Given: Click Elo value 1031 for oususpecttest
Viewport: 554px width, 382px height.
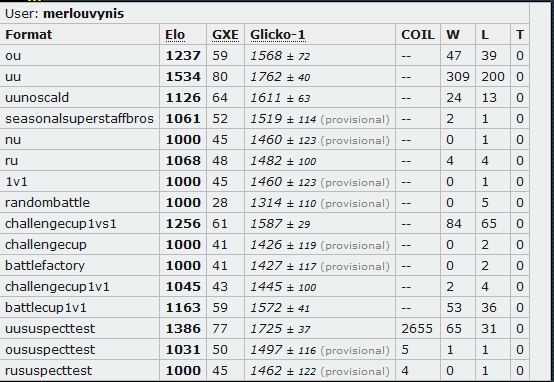Looking at the screenshot, I should tap(183, 349).
